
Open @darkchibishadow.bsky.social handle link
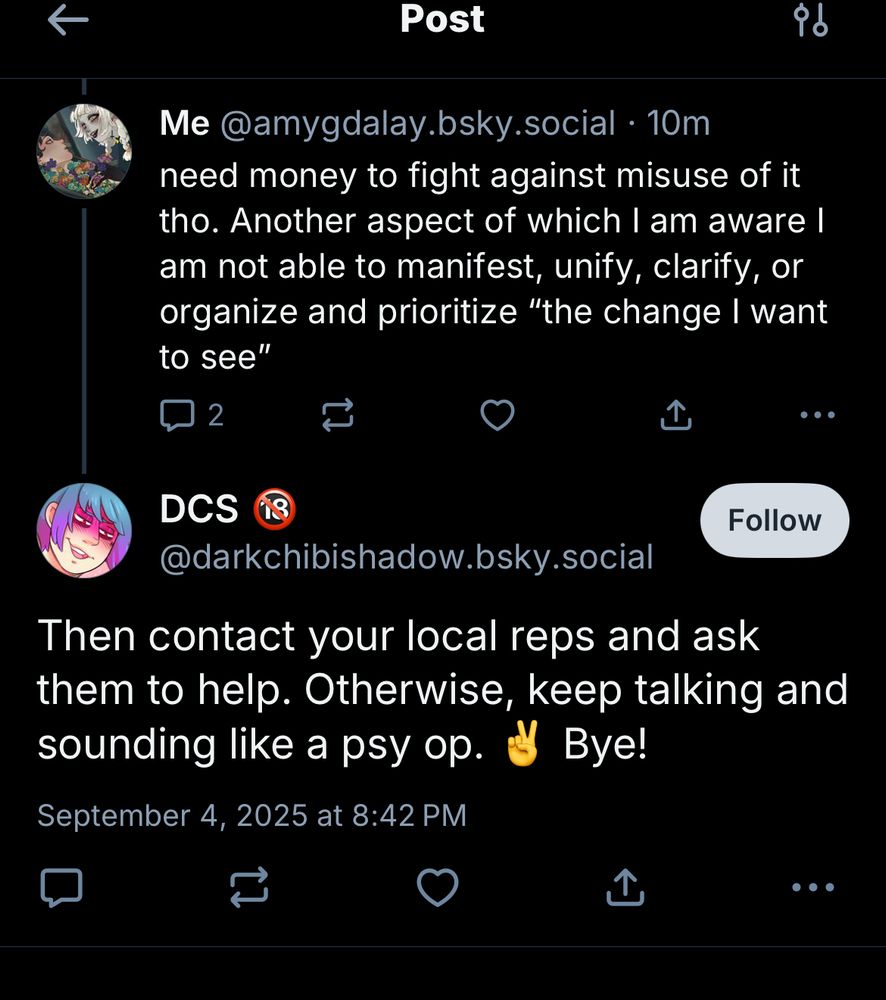[x=406, y=556]
